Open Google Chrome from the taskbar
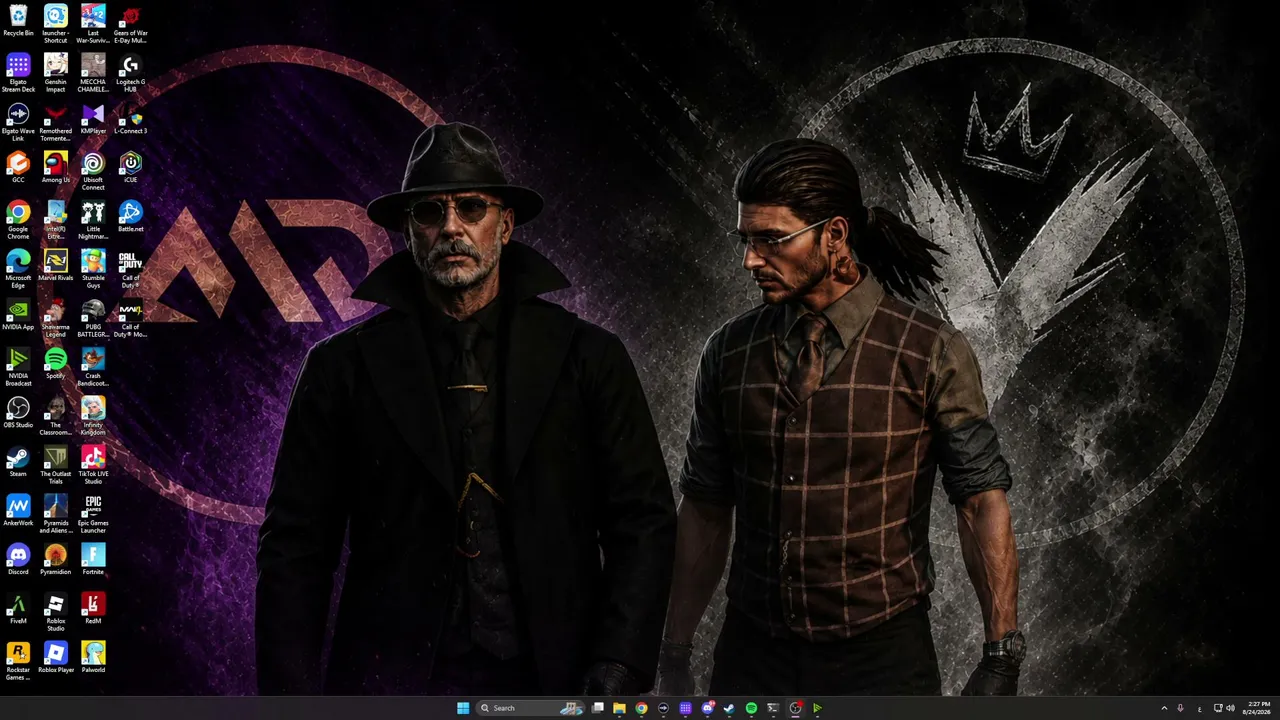Image resolution: width=1280 pixels, height=720 pixels. 641,708
